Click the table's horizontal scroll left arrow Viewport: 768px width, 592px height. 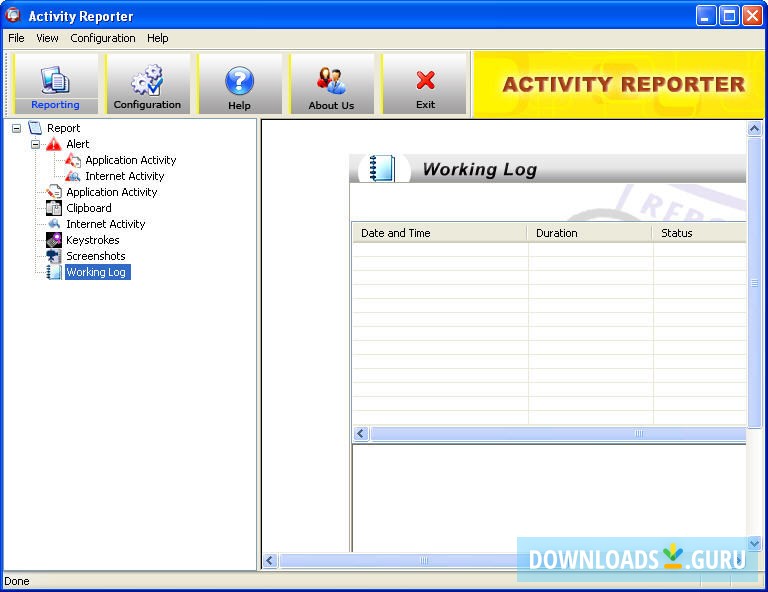click(361, 433)
